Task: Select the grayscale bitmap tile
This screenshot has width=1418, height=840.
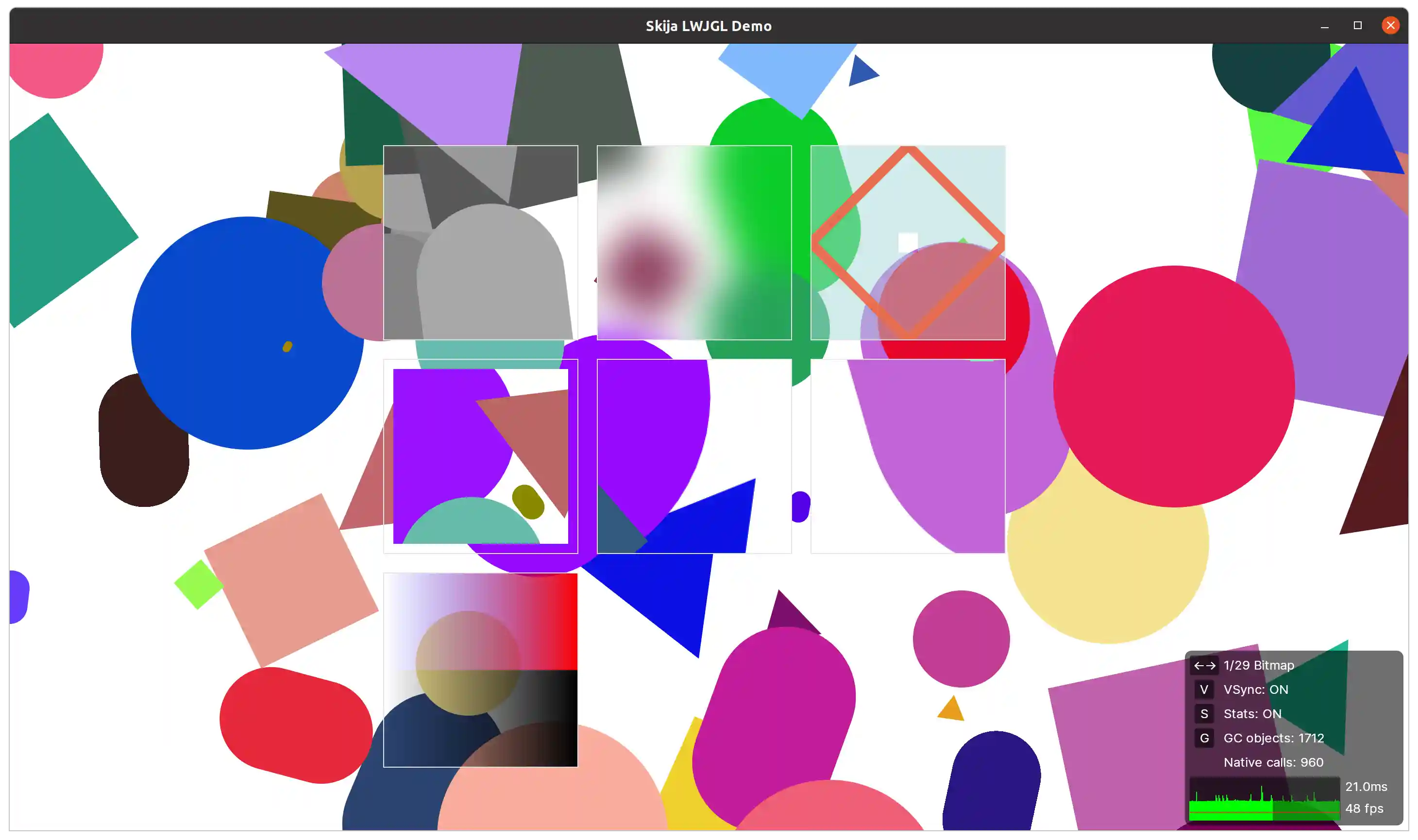Action: [x=481, y=243]
